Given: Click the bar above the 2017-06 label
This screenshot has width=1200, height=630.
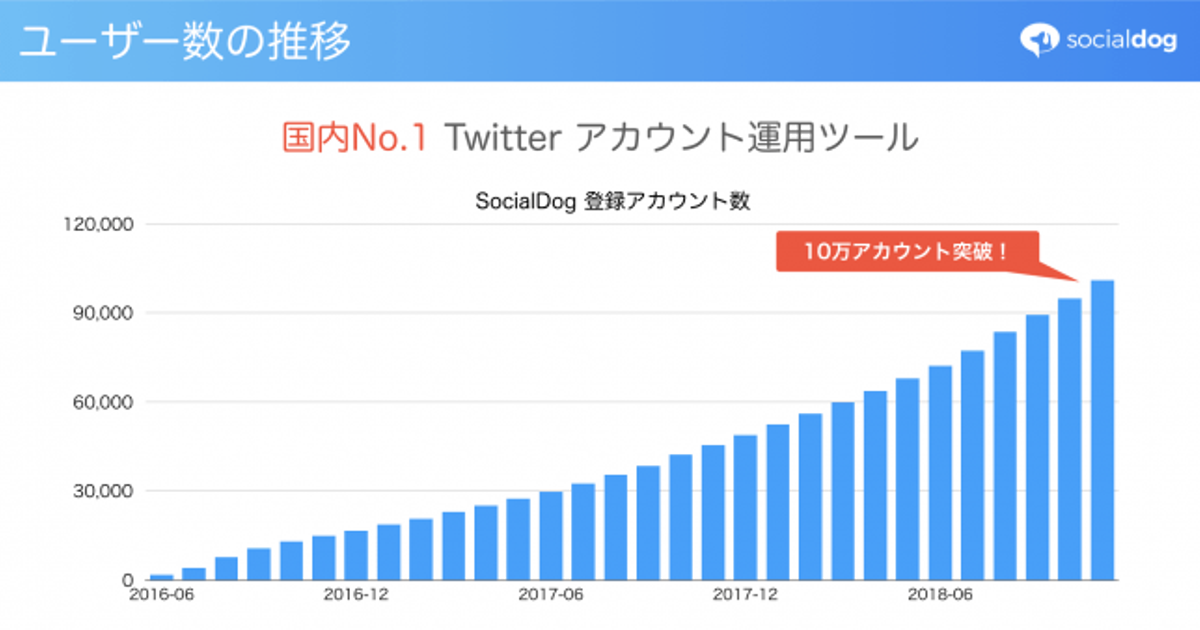Looking at the screenshot, I should click(551, 535).
